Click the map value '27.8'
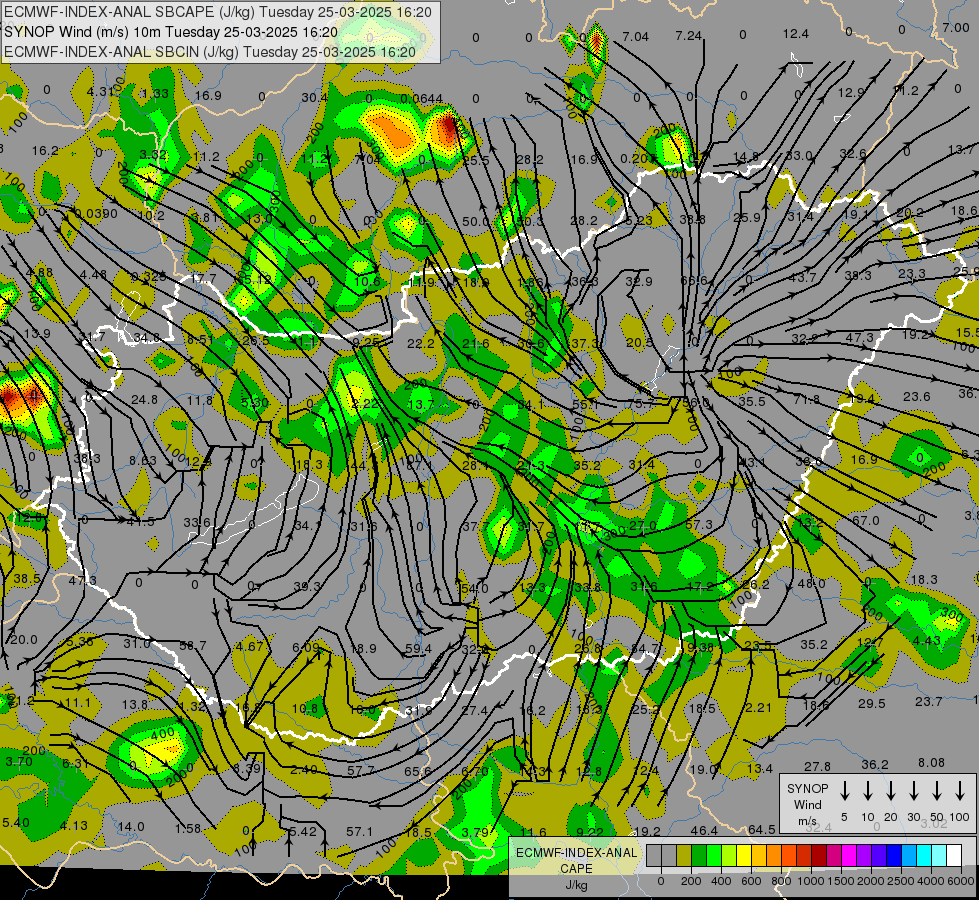The width and height of the screenshot is (979, 900). (x=817, y=766)
